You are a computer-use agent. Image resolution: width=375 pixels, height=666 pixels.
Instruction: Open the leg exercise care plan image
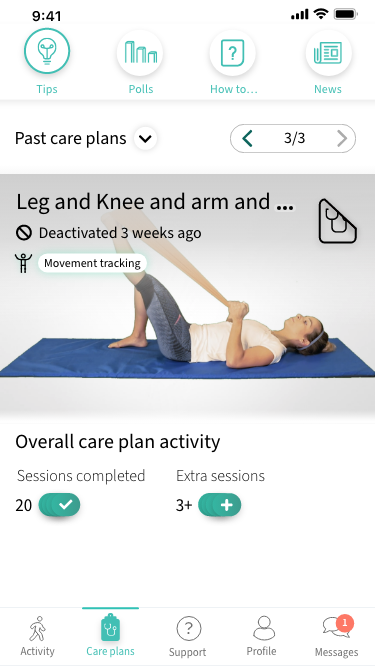tap(187, 297)
